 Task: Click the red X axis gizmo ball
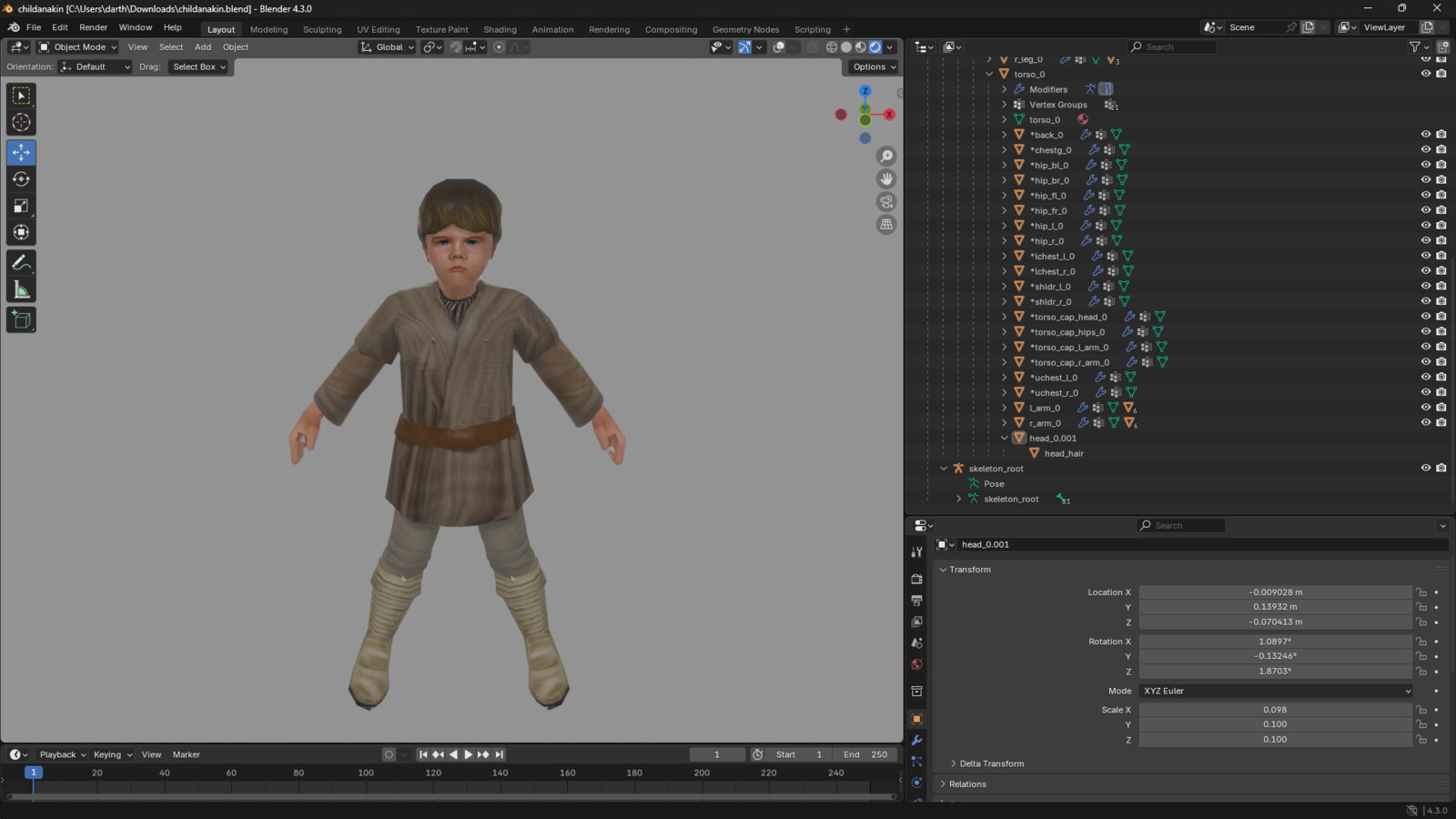889,115
